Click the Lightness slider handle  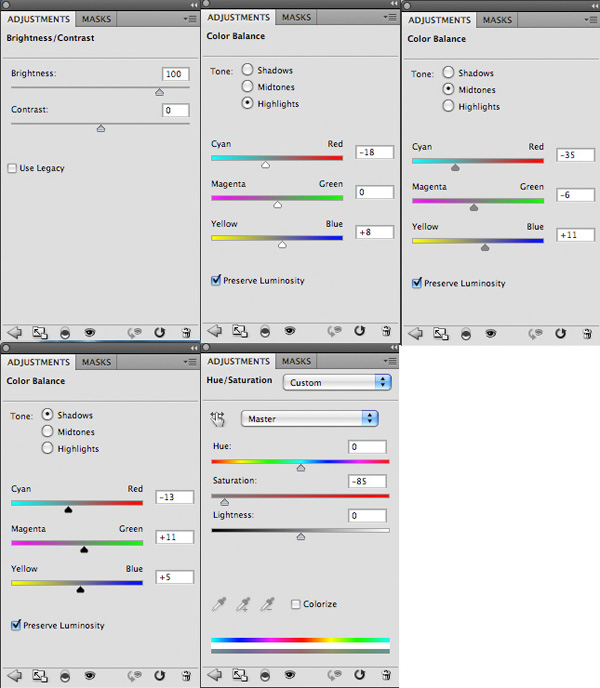click(x=301, y=536)
